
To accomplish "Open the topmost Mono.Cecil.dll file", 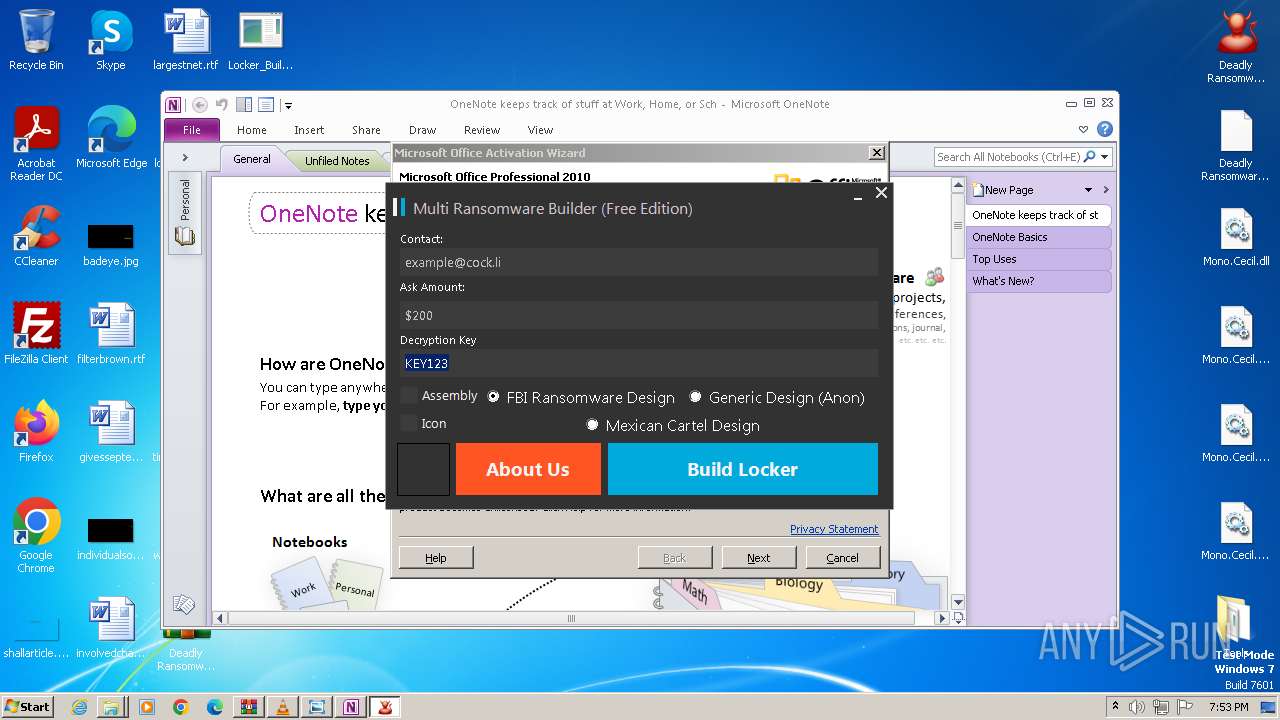I will pos(1236,236).
